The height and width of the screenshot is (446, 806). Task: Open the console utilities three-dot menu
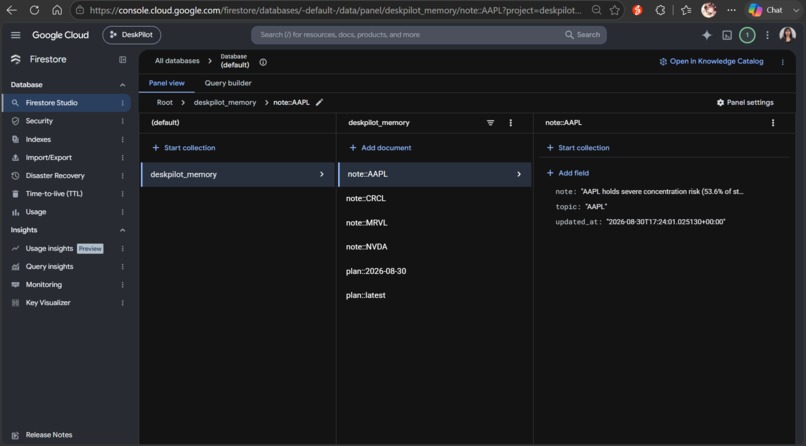767,35
